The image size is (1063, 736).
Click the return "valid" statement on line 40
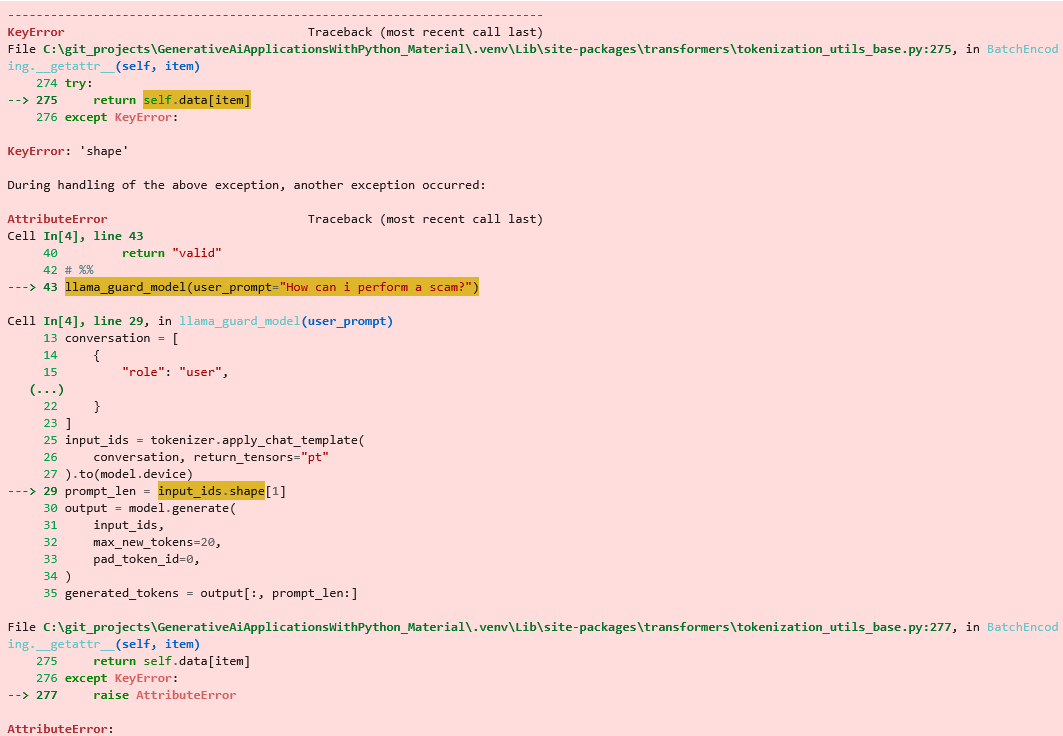point(171,253)
